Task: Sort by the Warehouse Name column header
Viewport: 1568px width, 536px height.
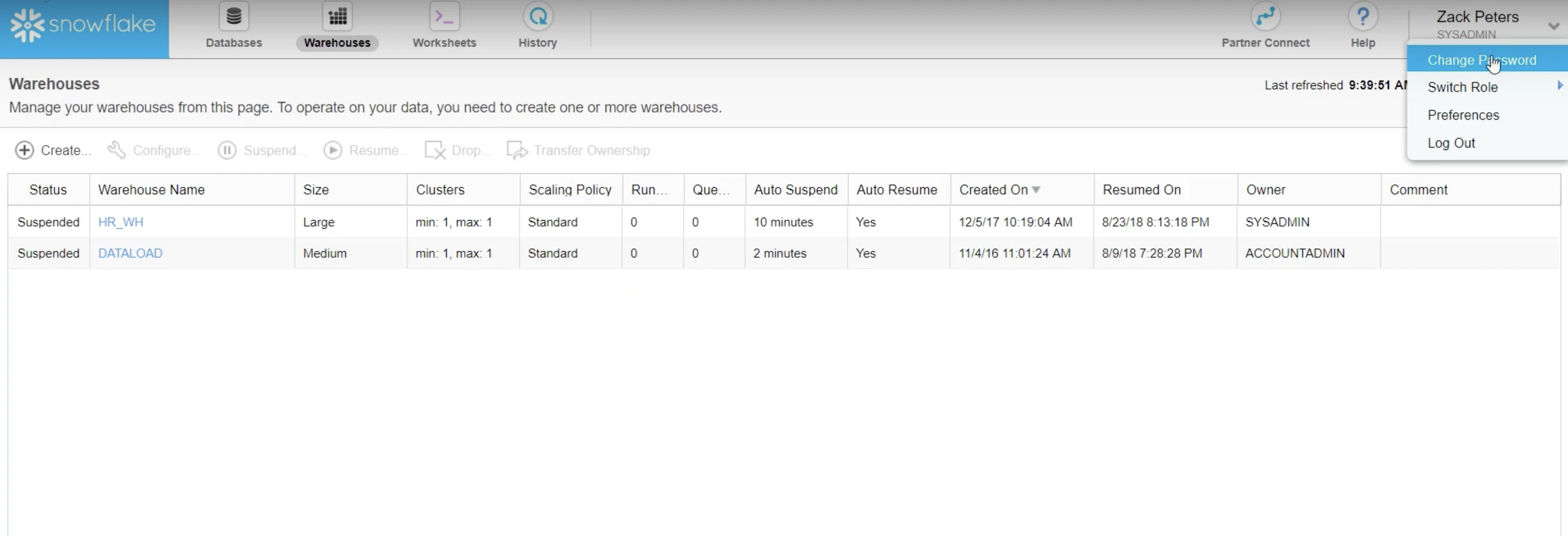Action: tap(151, 189)
